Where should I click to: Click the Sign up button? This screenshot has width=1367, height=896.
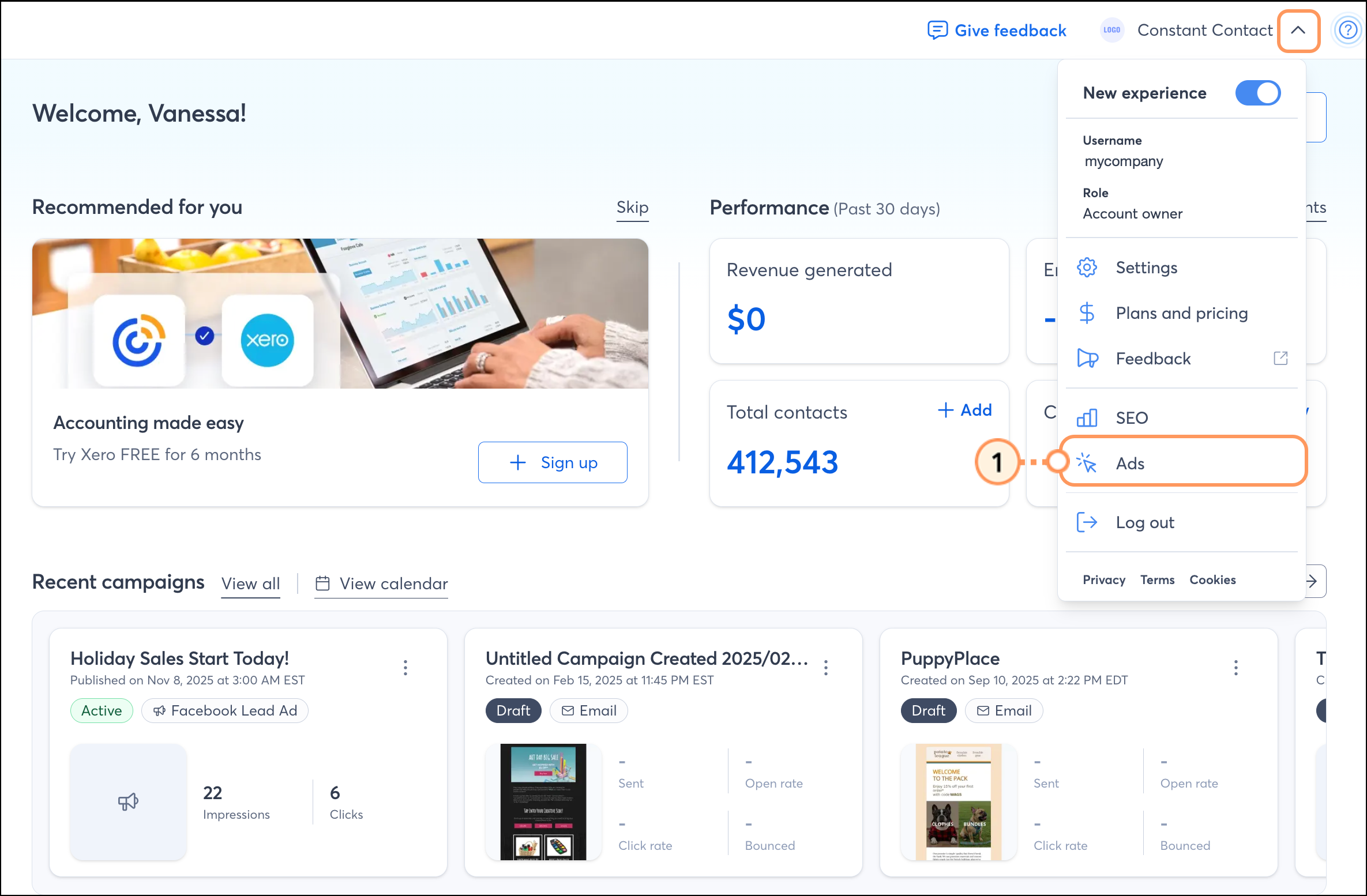tap(553, 462)
